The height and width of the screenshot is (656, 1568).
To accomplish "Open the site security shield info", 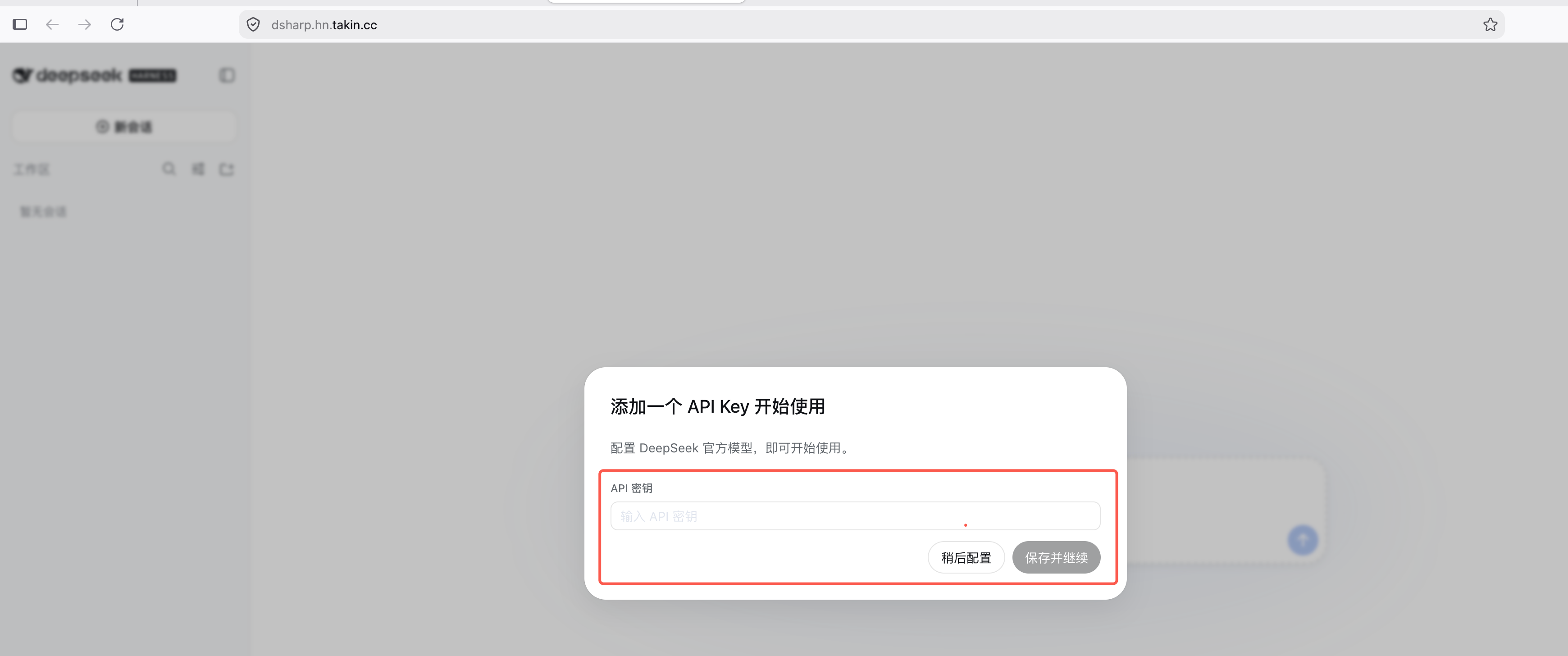I will click(x=253, y=25).
